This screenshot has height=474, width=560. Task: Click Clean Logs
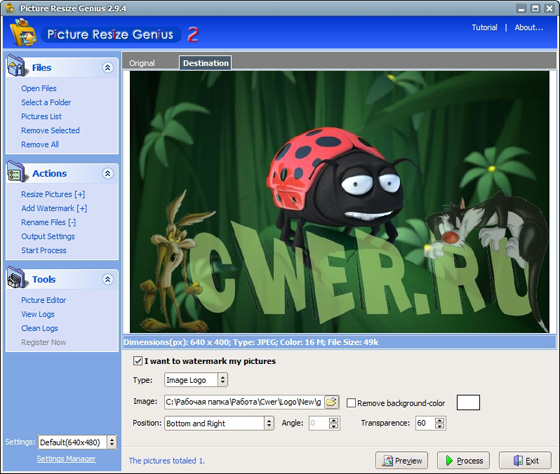click(x=39, y=328)
